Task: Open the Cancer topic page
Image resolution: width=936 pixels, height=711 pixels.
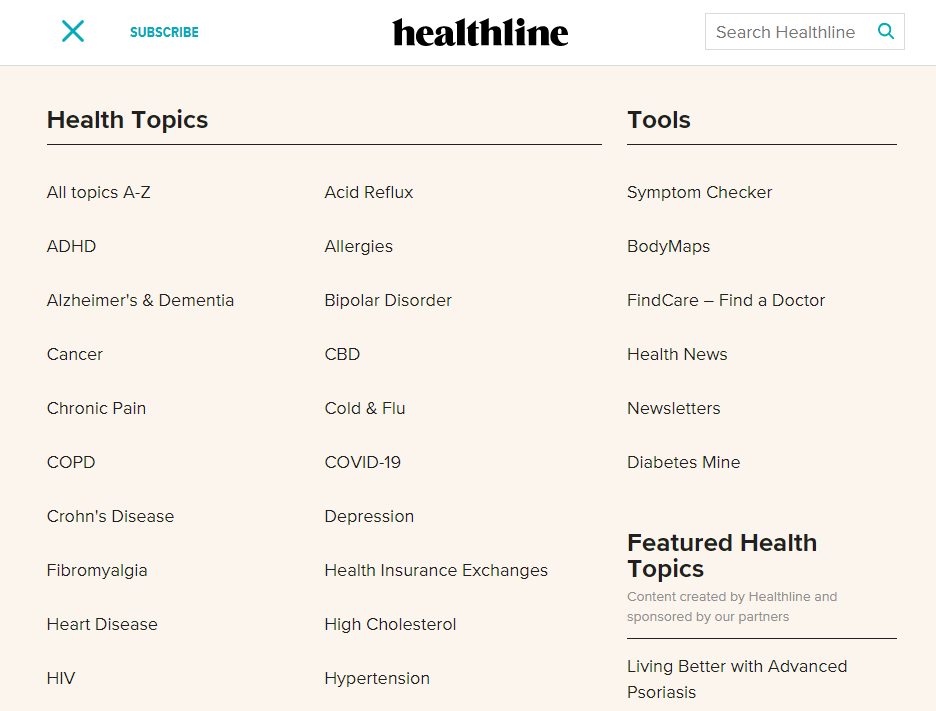Action: coord(75,354)
